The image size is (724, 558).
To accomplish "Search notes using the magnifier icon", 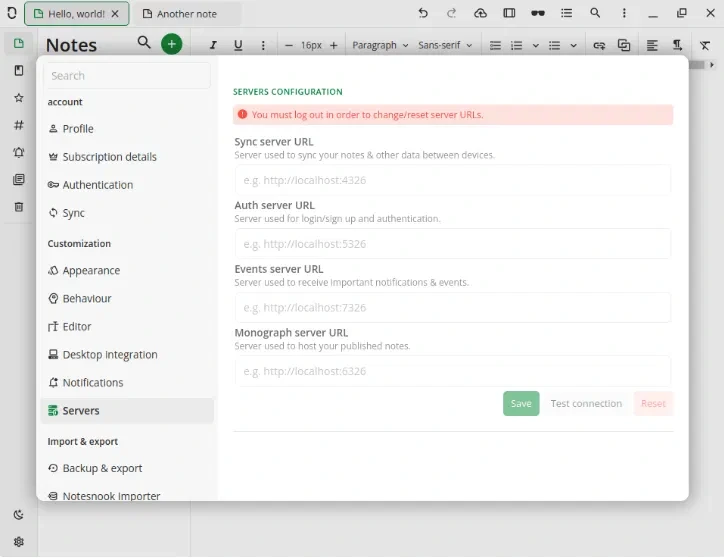I will coord(144,43).
